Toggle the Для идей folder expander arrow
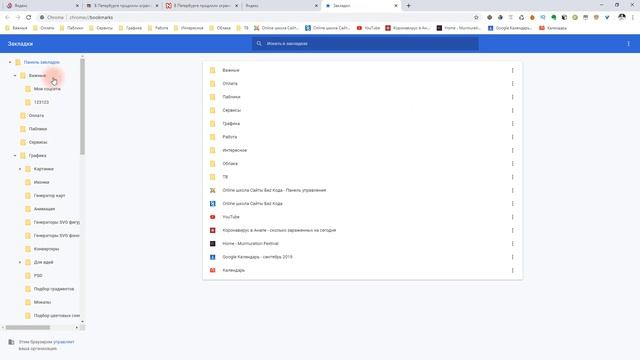640x360 pixels. point(20,262)
